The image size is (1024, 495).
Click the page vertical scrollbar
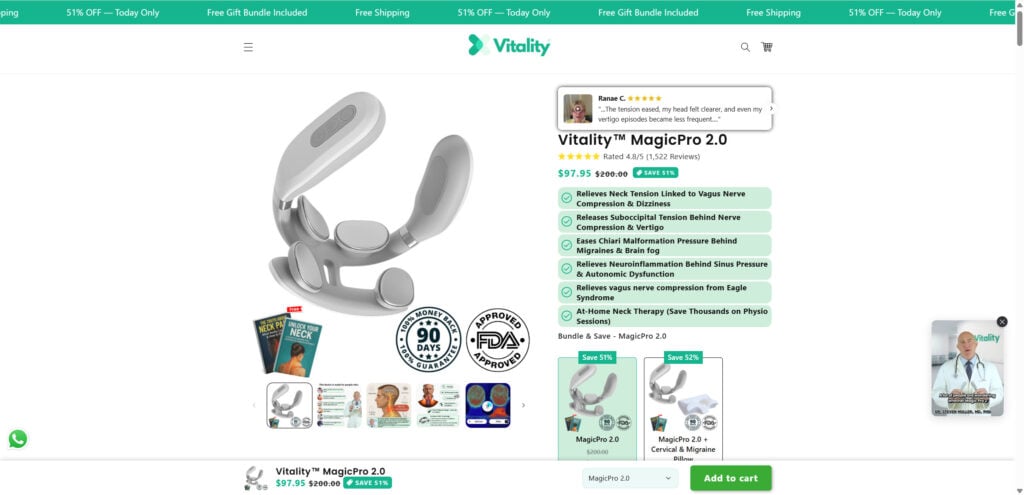point(1019,248)
